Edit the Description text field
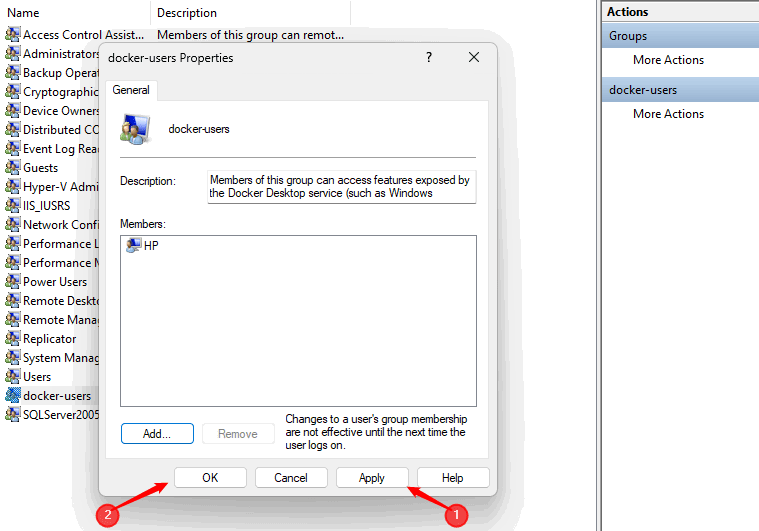This screenshot has height=531, width=759. click(341, 187)
